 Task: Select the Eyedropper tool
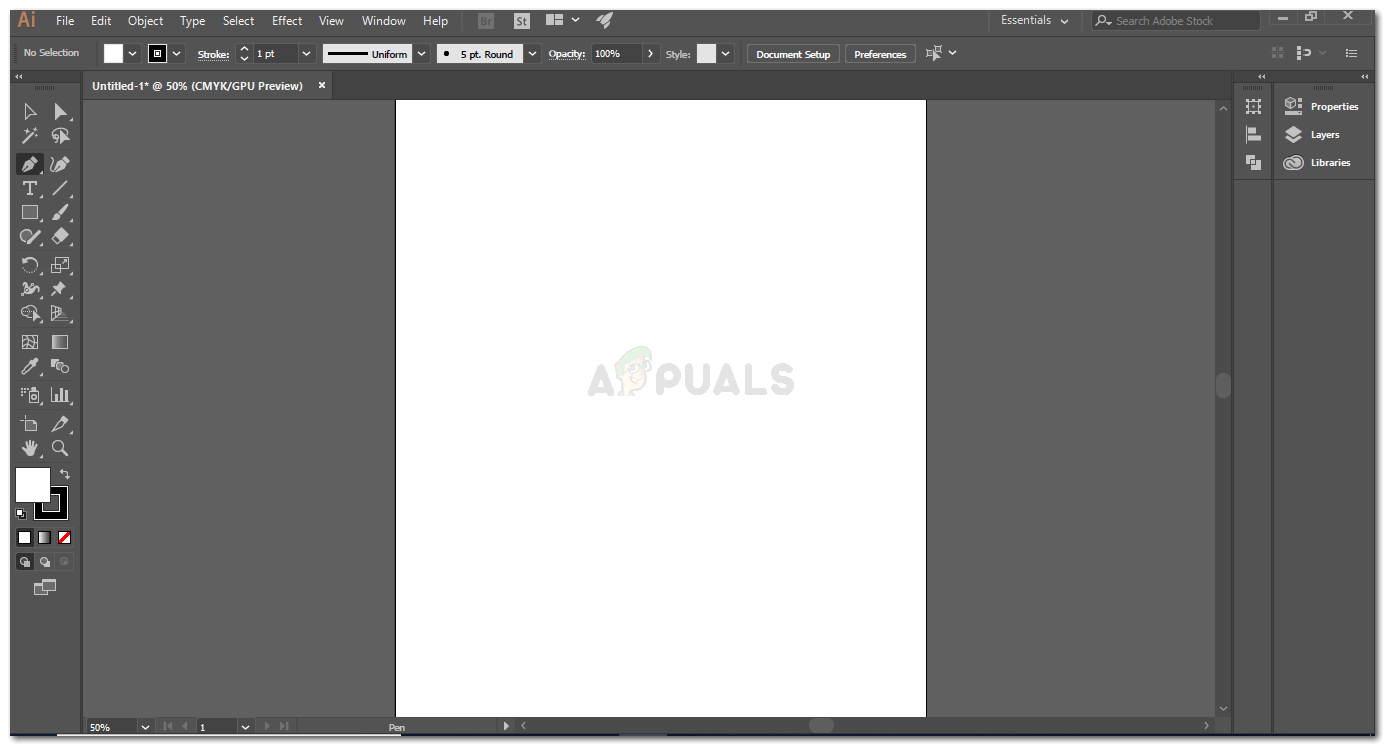30,366
